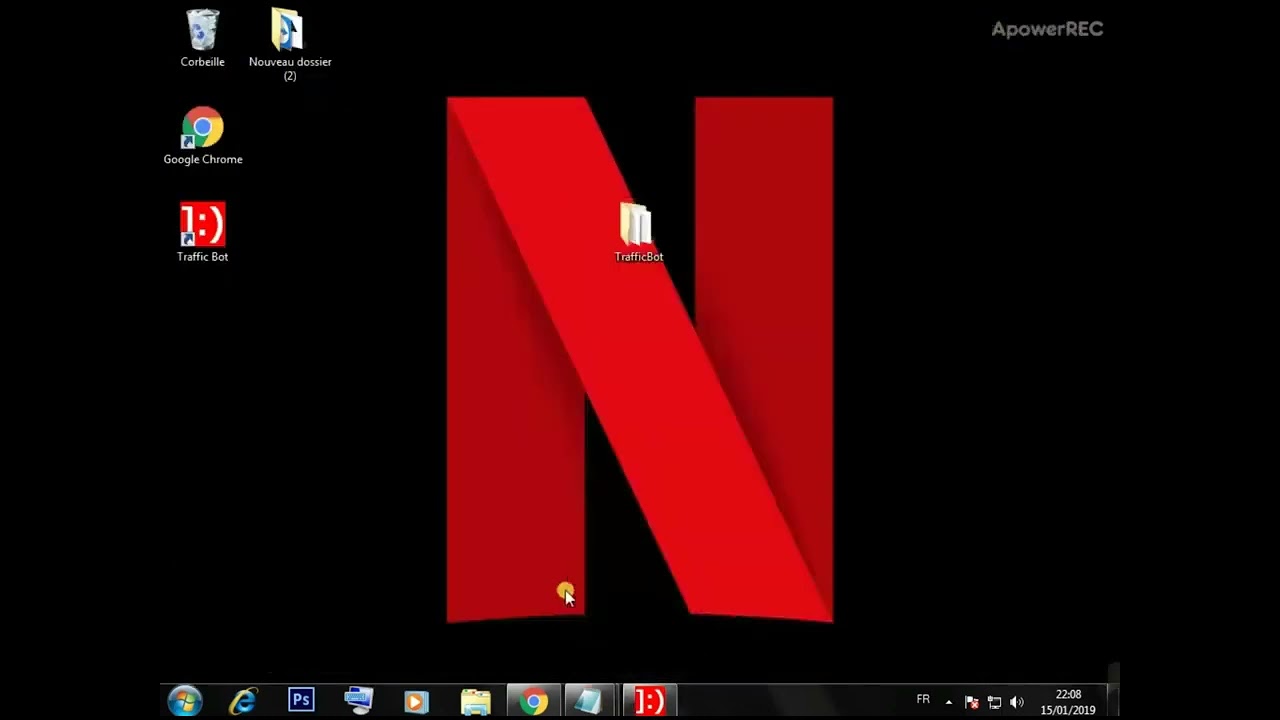Image resolution: width=1280 pixels, height=720 pixels.
Task: Open the Corbeille recycle bin icon
Action: tap(202, 38)
